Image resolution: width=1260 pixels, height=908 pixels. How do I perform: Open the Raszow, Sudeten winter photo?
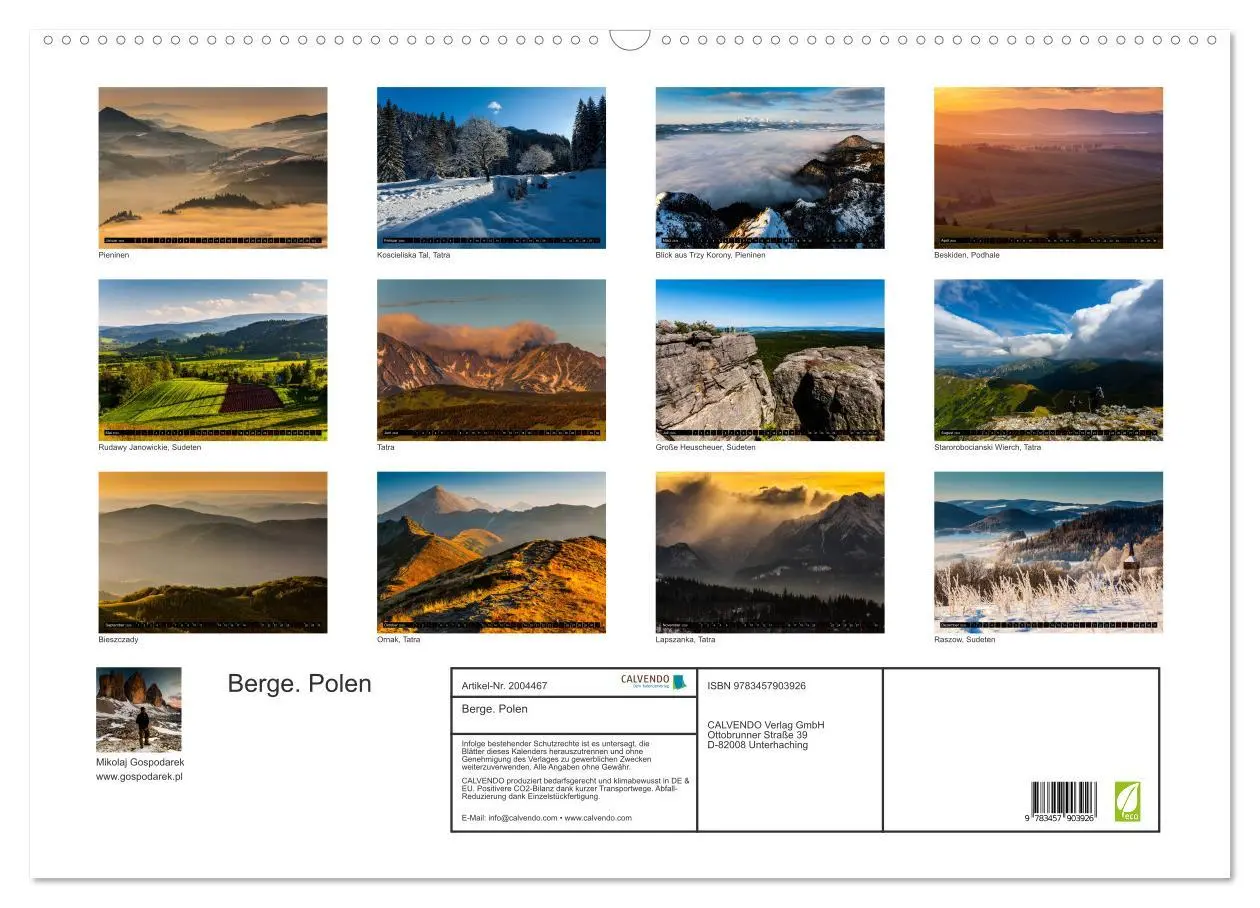coord(1048,552)
